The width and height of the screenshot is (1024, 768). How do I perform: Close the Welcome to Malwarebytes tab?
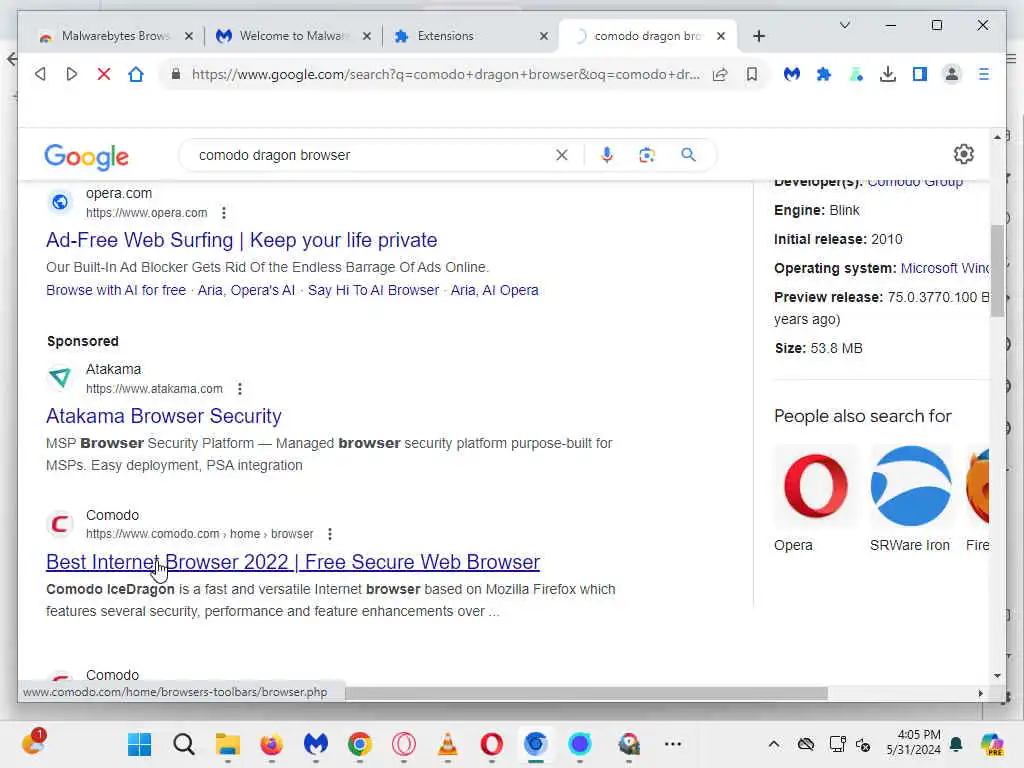(366, 37)
